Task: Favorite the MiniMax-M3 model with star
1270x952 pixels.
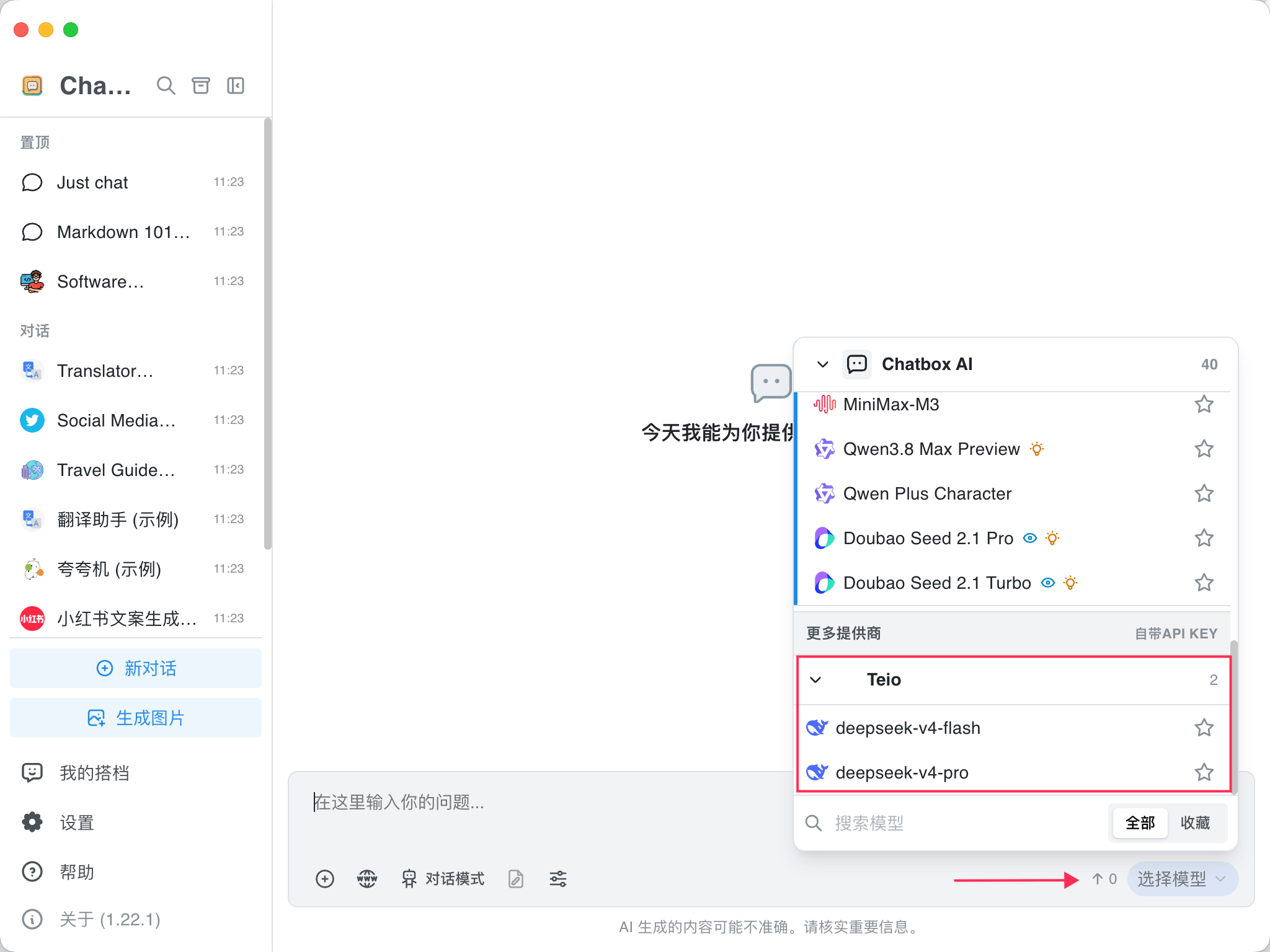Action: [x=1204, y=404]
